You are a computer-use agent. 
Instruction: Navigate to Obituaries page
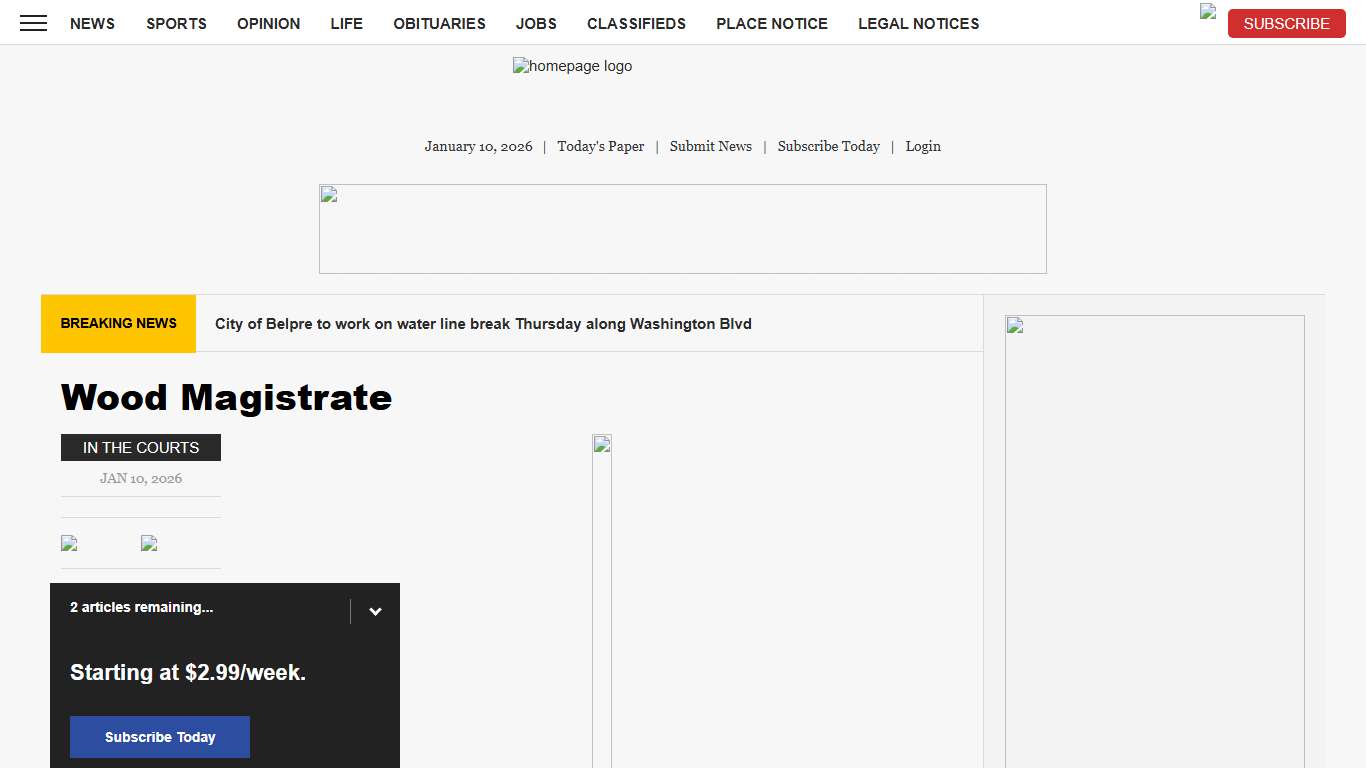[439, 23]
